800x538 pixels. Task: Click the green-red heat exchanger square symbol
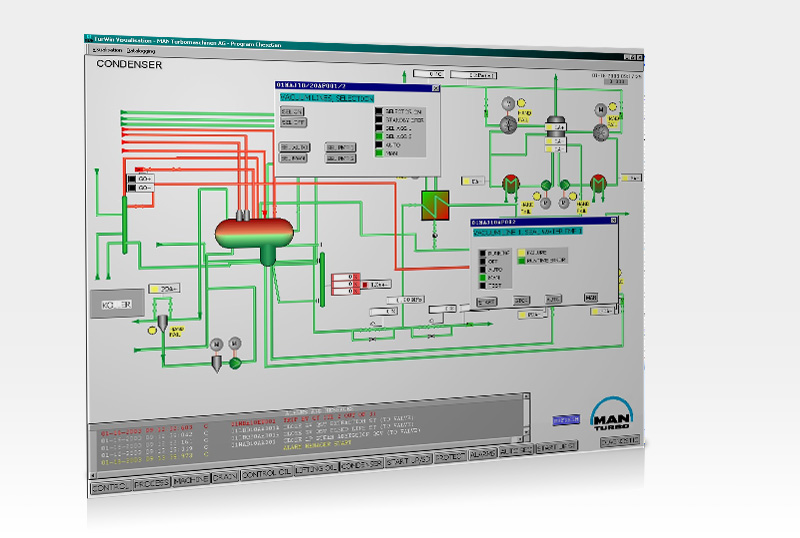(435, 205)
